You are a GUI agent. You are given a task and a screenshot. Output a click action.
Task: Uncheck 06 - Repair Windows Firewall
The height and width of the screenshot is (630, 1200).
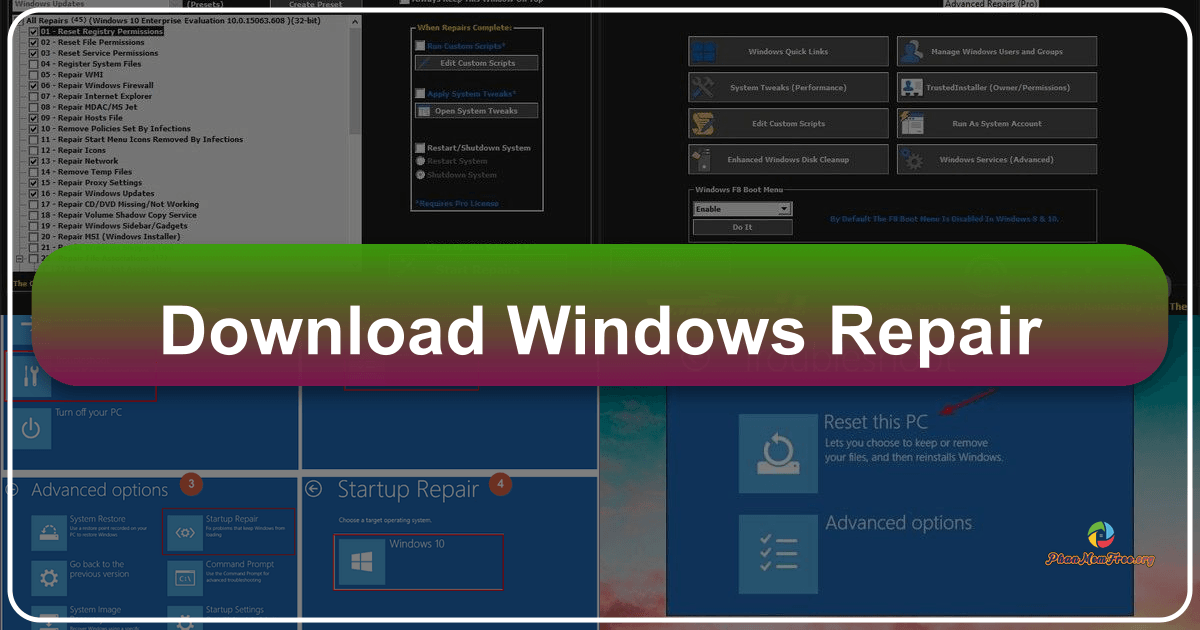point(35,85)
